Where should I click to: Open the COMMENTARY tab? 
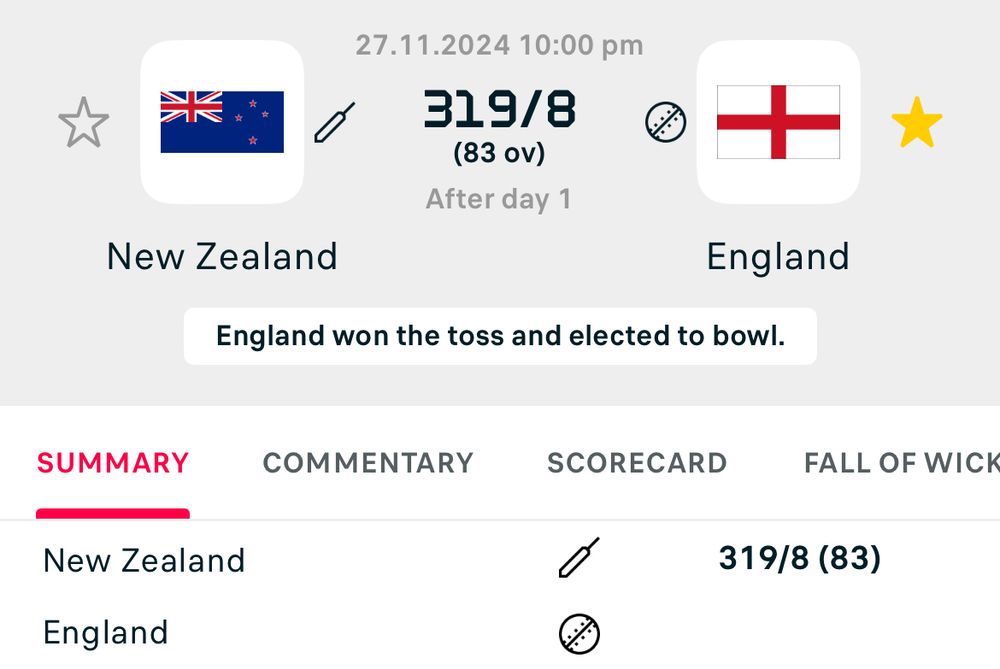point(368,463)
